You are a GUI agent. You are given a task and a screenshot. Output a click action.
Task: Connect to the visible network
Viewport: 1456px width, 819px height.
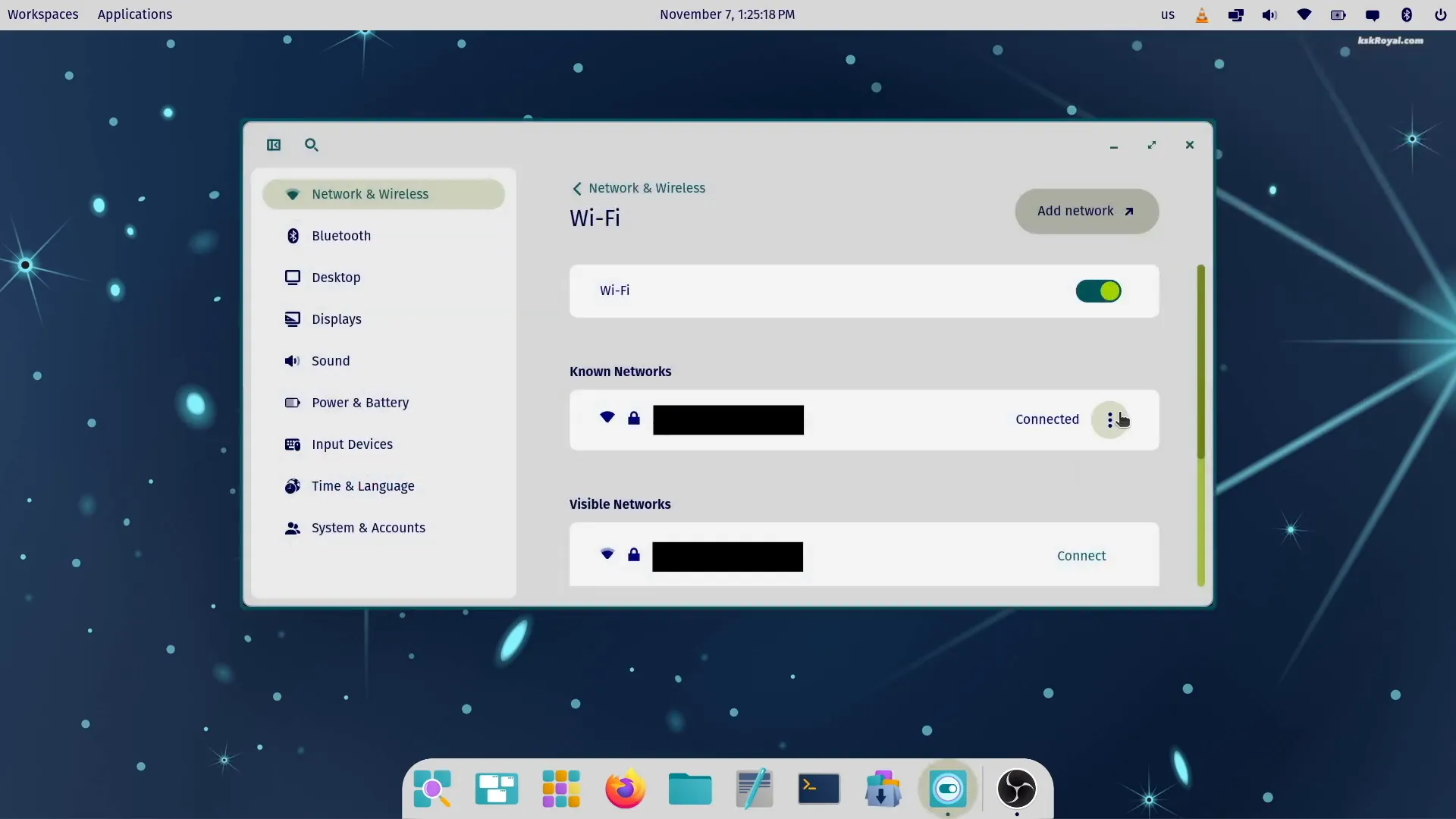[1081, 556]
